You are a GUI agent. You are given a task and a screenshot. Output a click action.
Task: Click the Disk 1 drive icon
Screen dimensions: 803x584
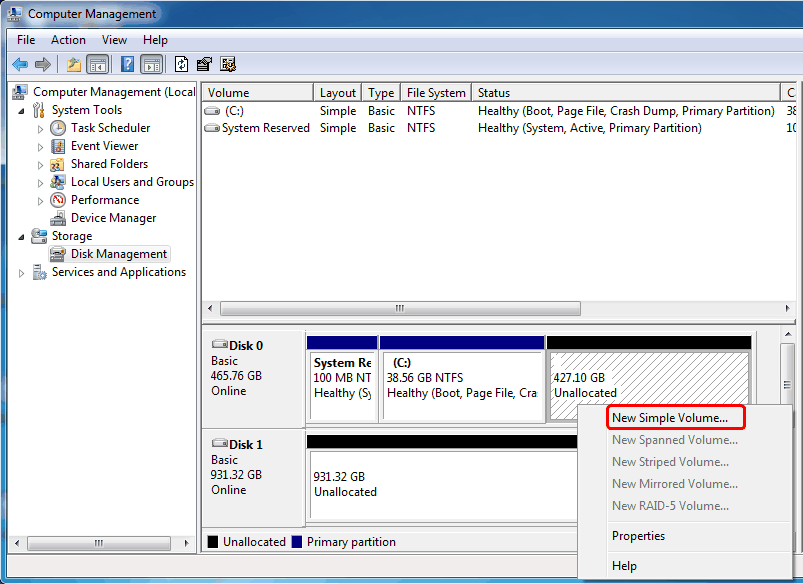point(220,444)
